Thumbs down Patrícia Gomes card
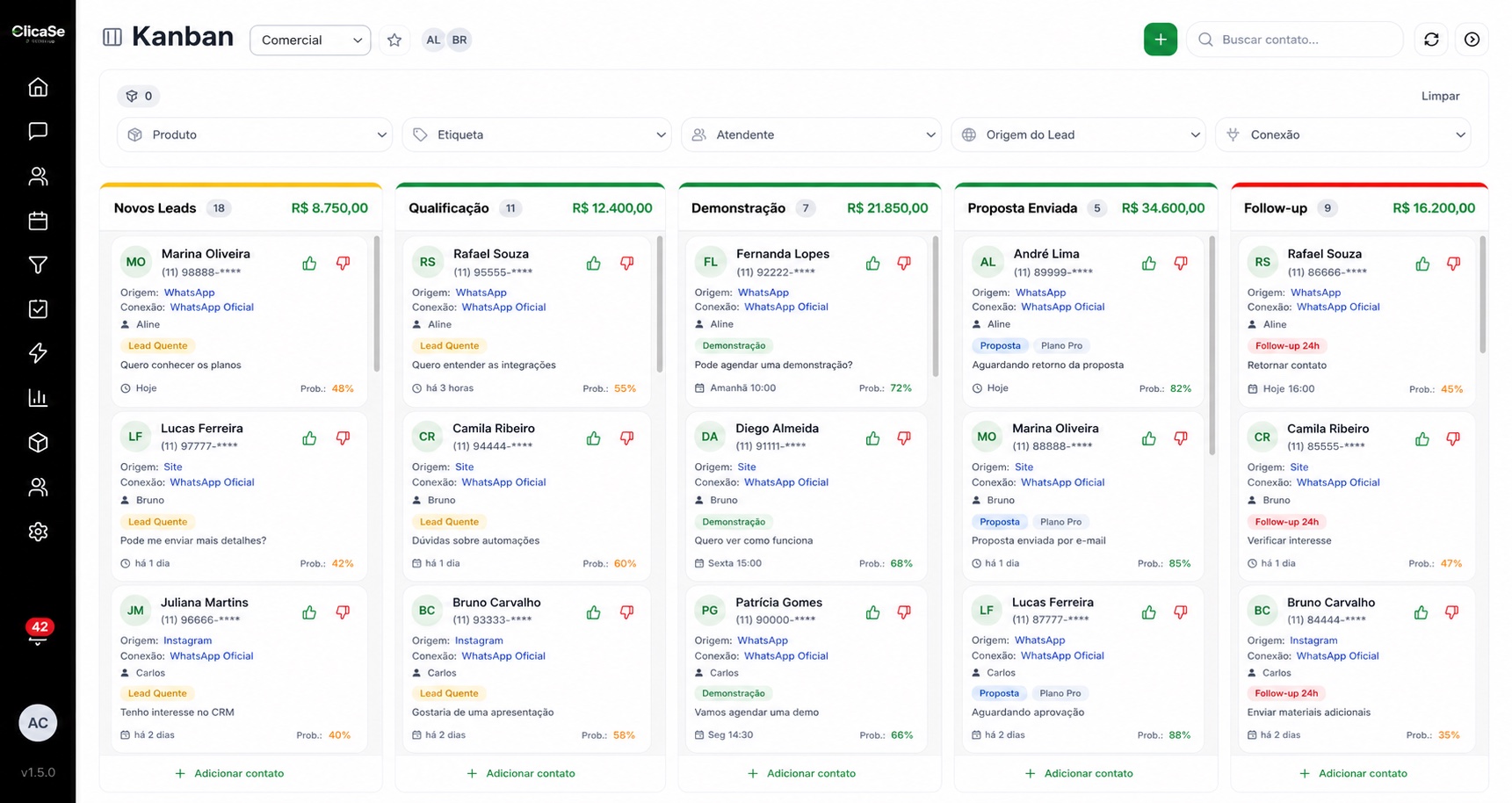This screenshot has height=803, width=1512. click(904, 611)
